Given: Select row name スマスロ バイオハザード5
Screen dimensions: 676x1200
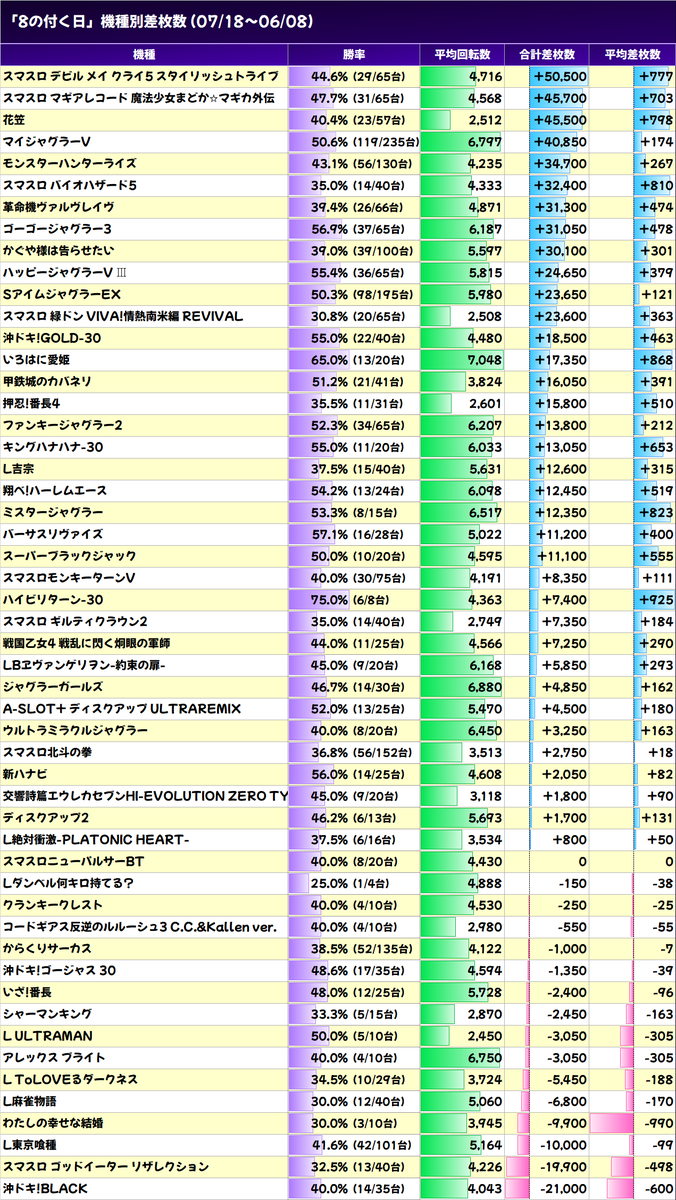Looking at the screenshot, I should tap(70, 185).
